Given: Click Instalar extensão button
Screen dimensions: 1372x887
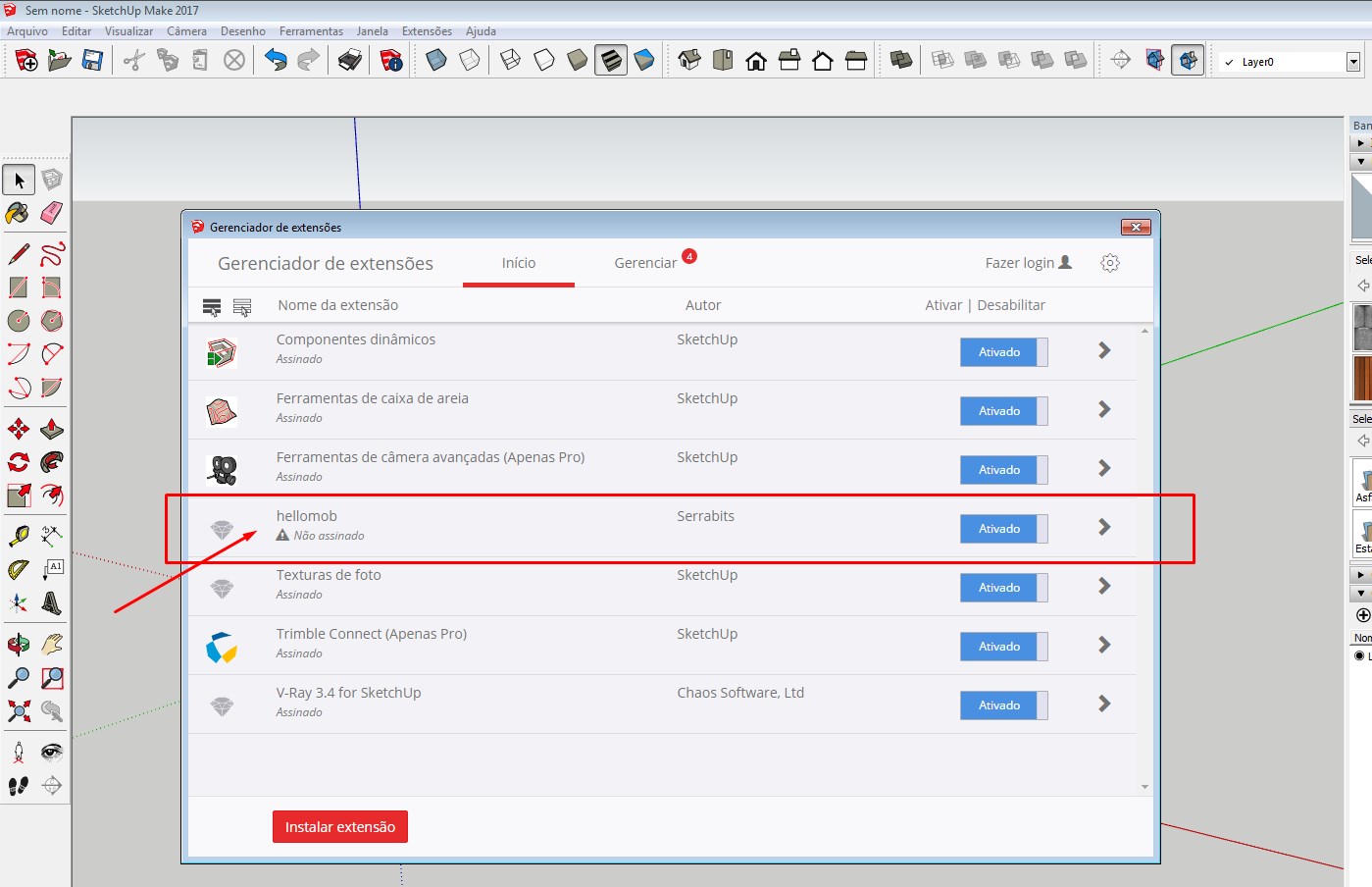Looking at the screenshot, I should 340,827.
